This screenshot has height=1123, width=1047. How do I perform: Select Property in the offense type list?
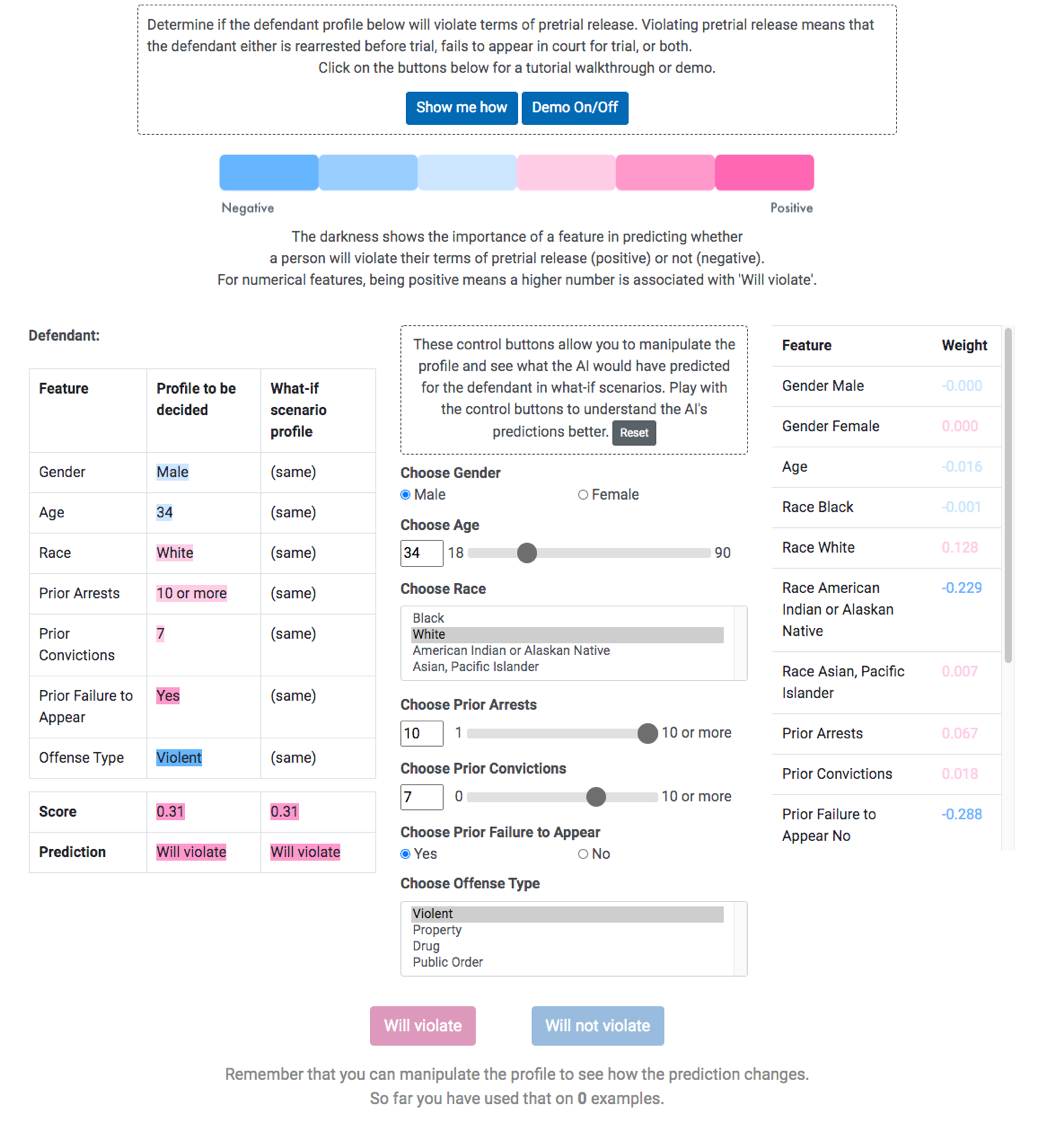click(438, 930)
